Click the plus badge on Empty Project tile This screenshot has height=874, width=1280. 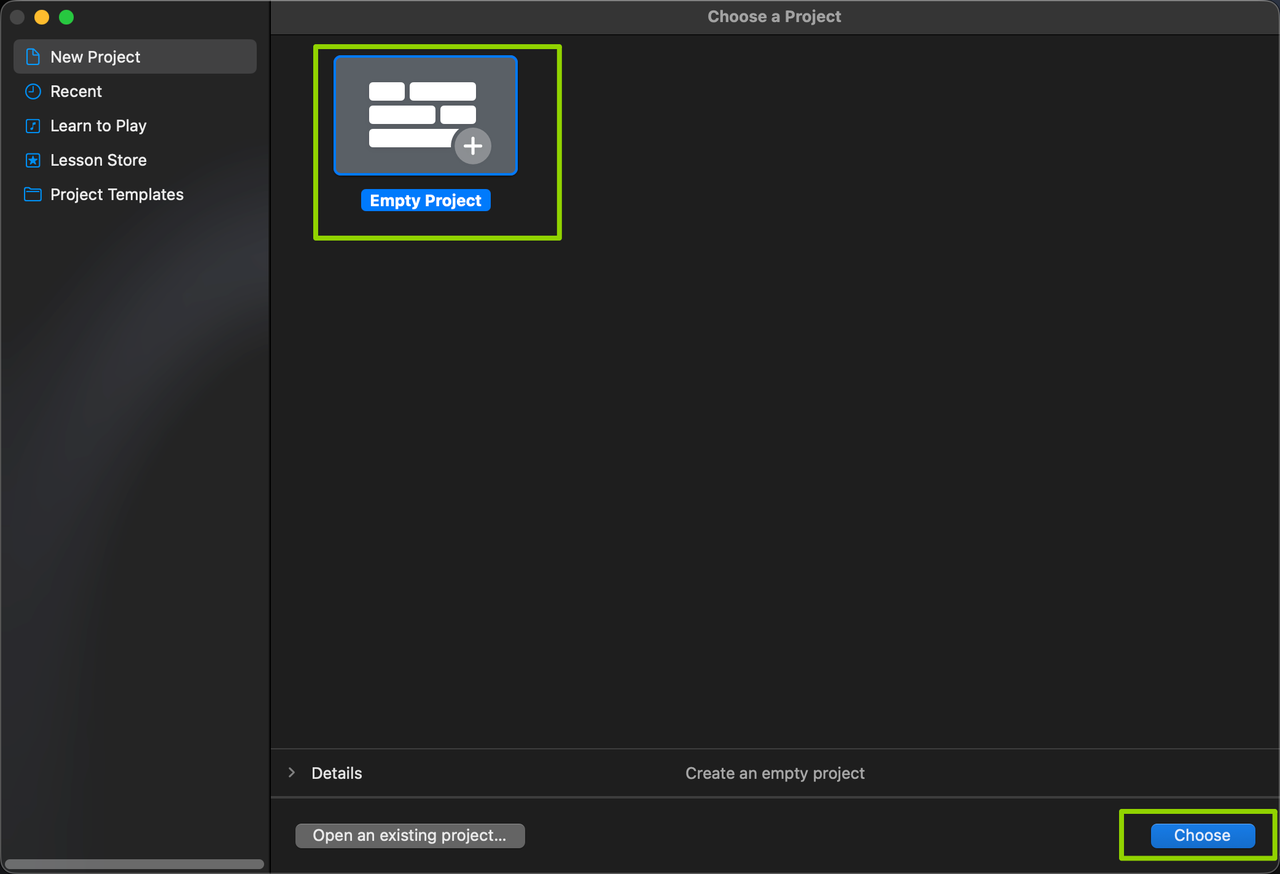472,146
